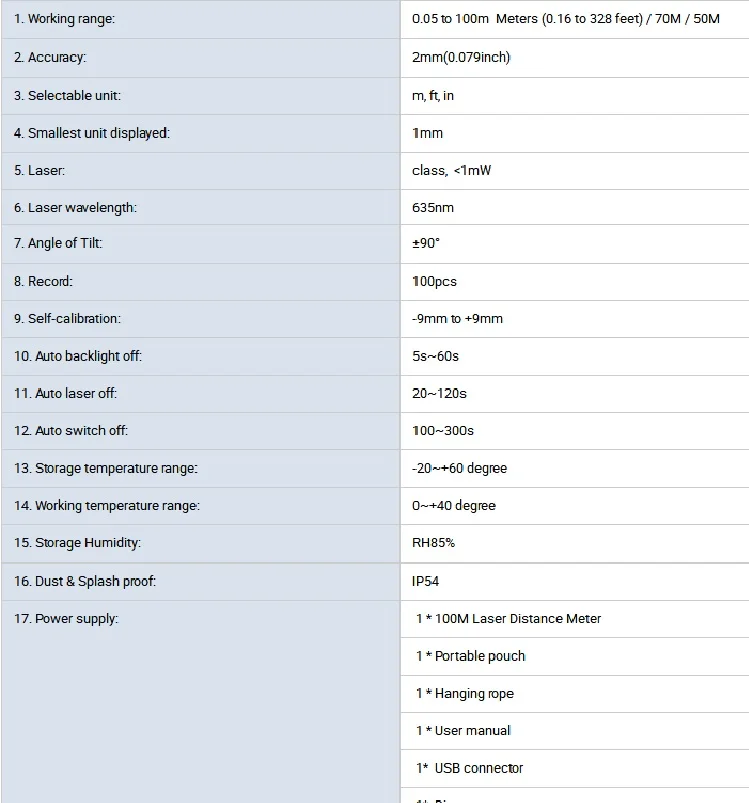The width and height of the screenshot is (749, 803).
Task: Select the 5s~60s backlight off value
Action: 435,356
